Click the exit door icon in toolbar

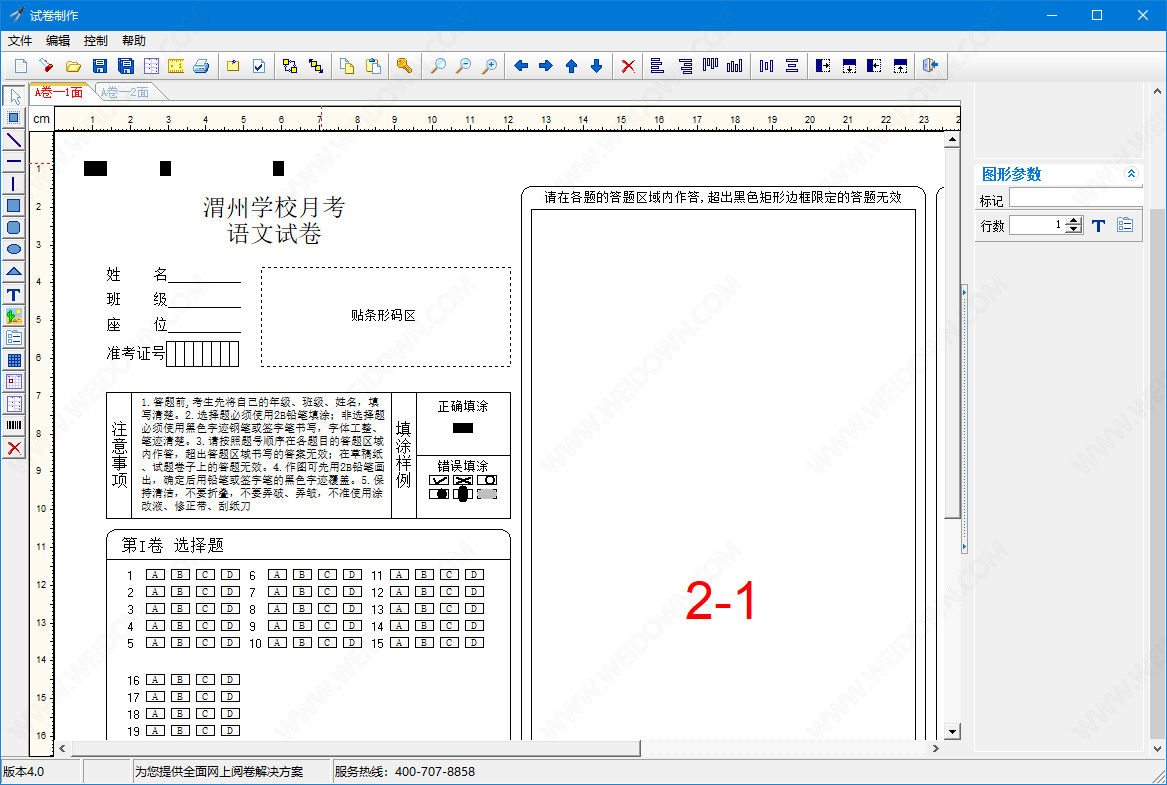tap(930, 66)
